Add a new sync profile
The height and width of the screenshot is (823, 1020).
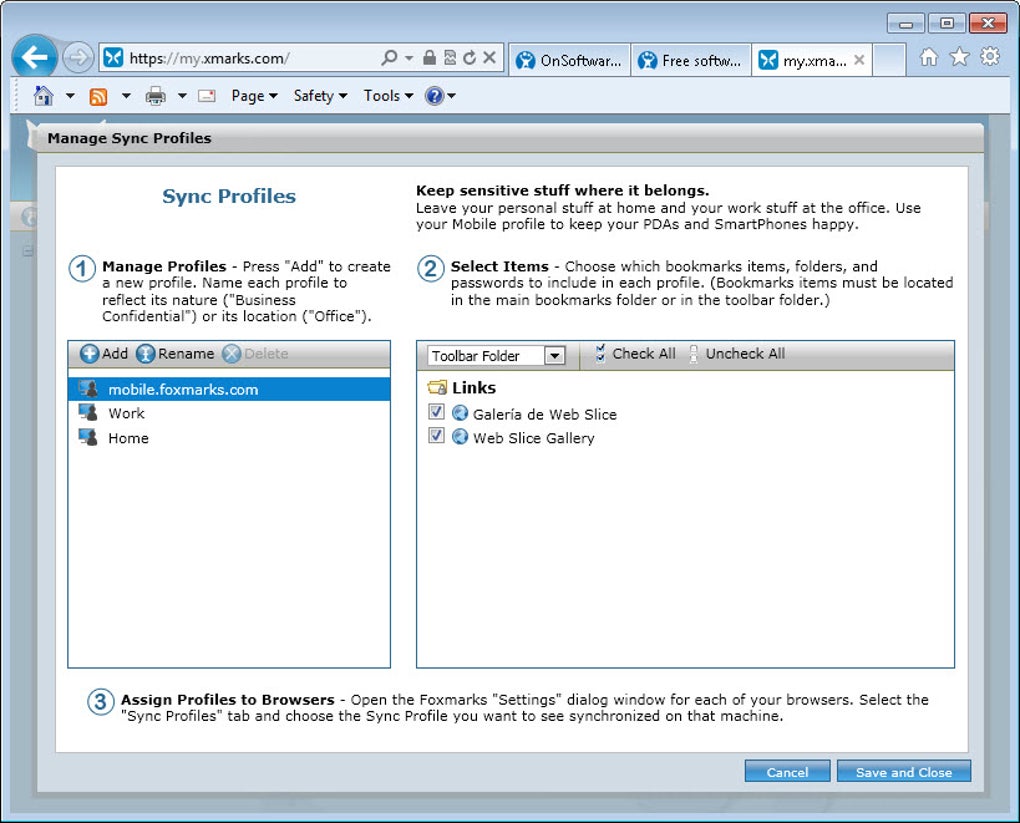[104, 354]
